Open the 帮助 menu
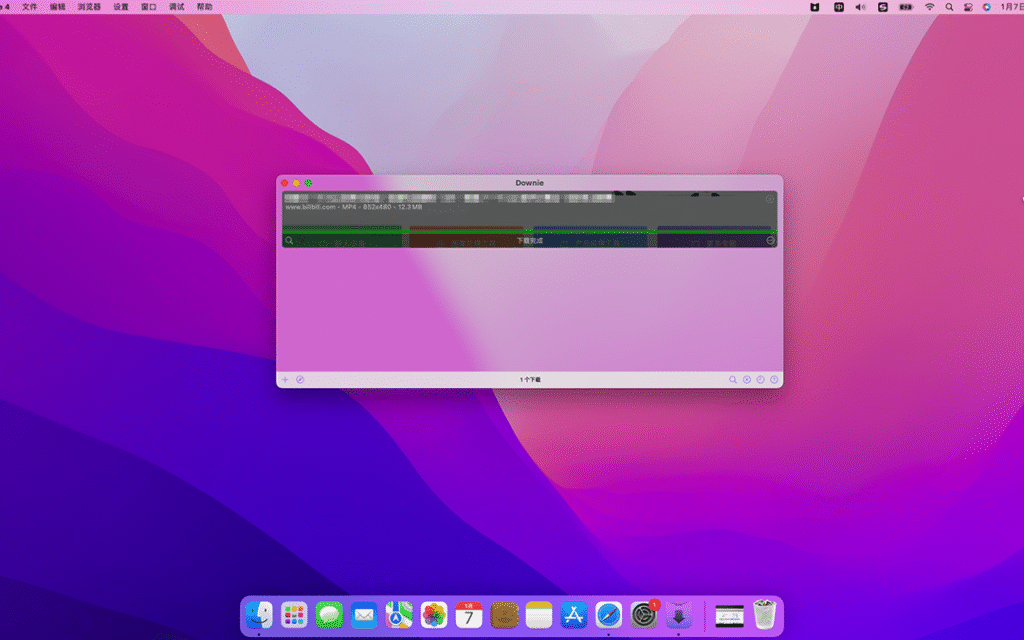Screen dimensions: 1024x640 pyautogui.click(x=204, y=7)
